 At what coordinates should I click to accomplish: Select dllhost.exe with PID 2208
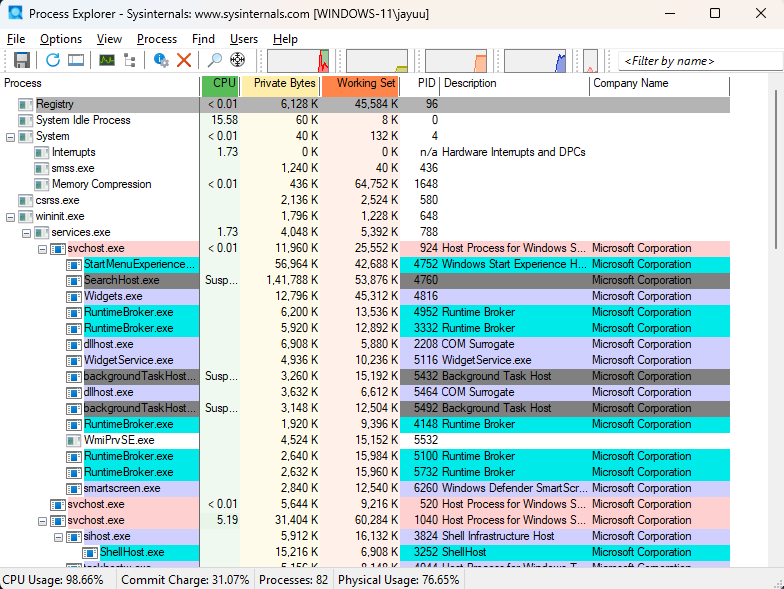[365, 344]
